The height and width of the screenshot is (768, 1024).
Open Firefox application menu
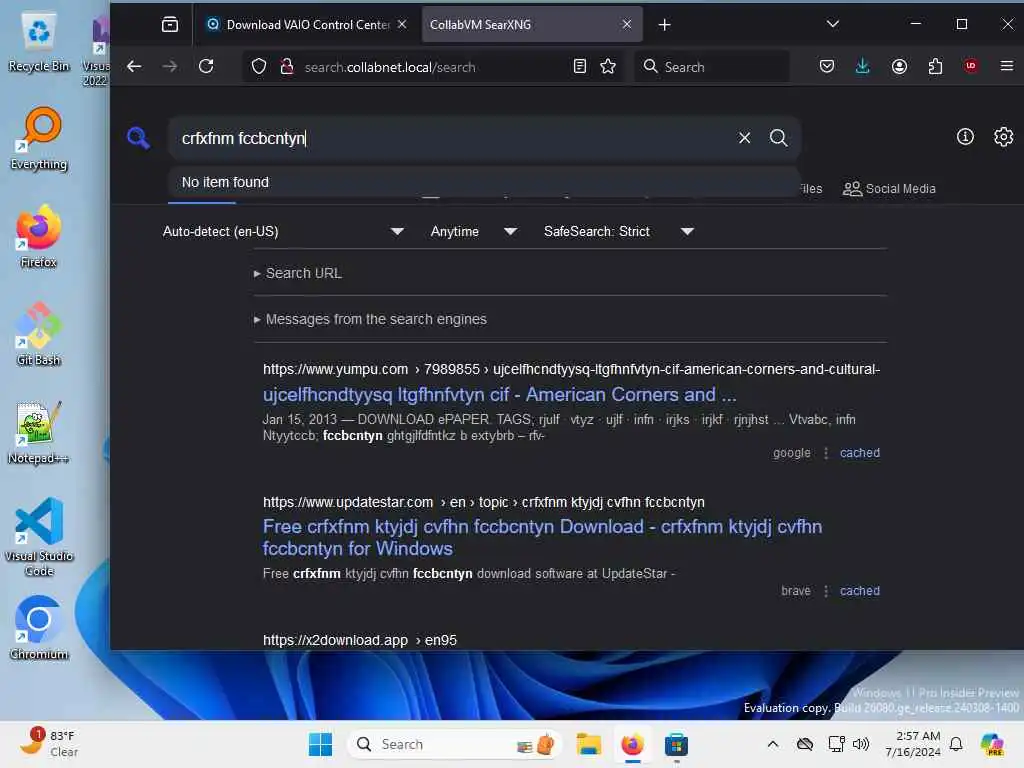point(1006,67)
